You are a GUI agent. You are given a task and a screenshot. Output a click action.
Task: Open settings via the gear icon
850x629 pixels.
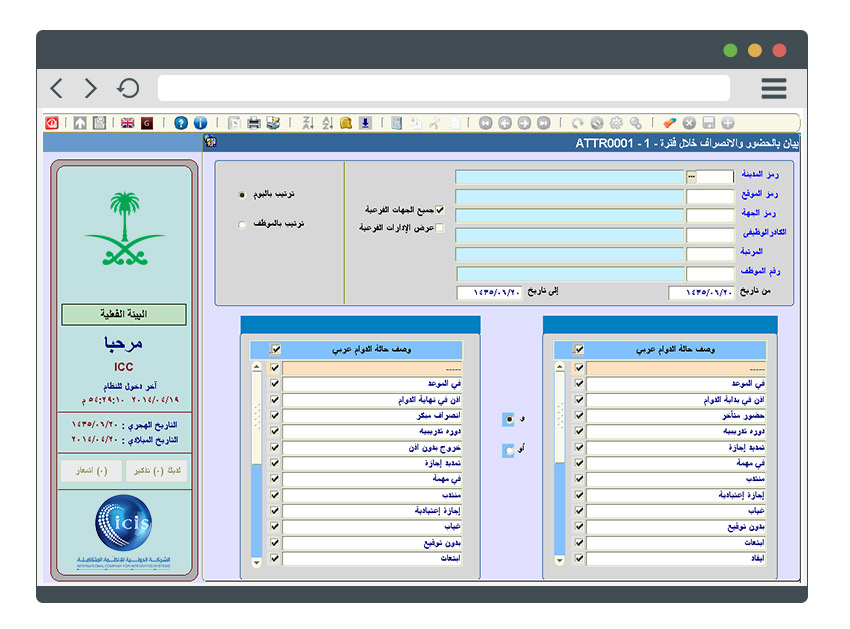[615, 120]
